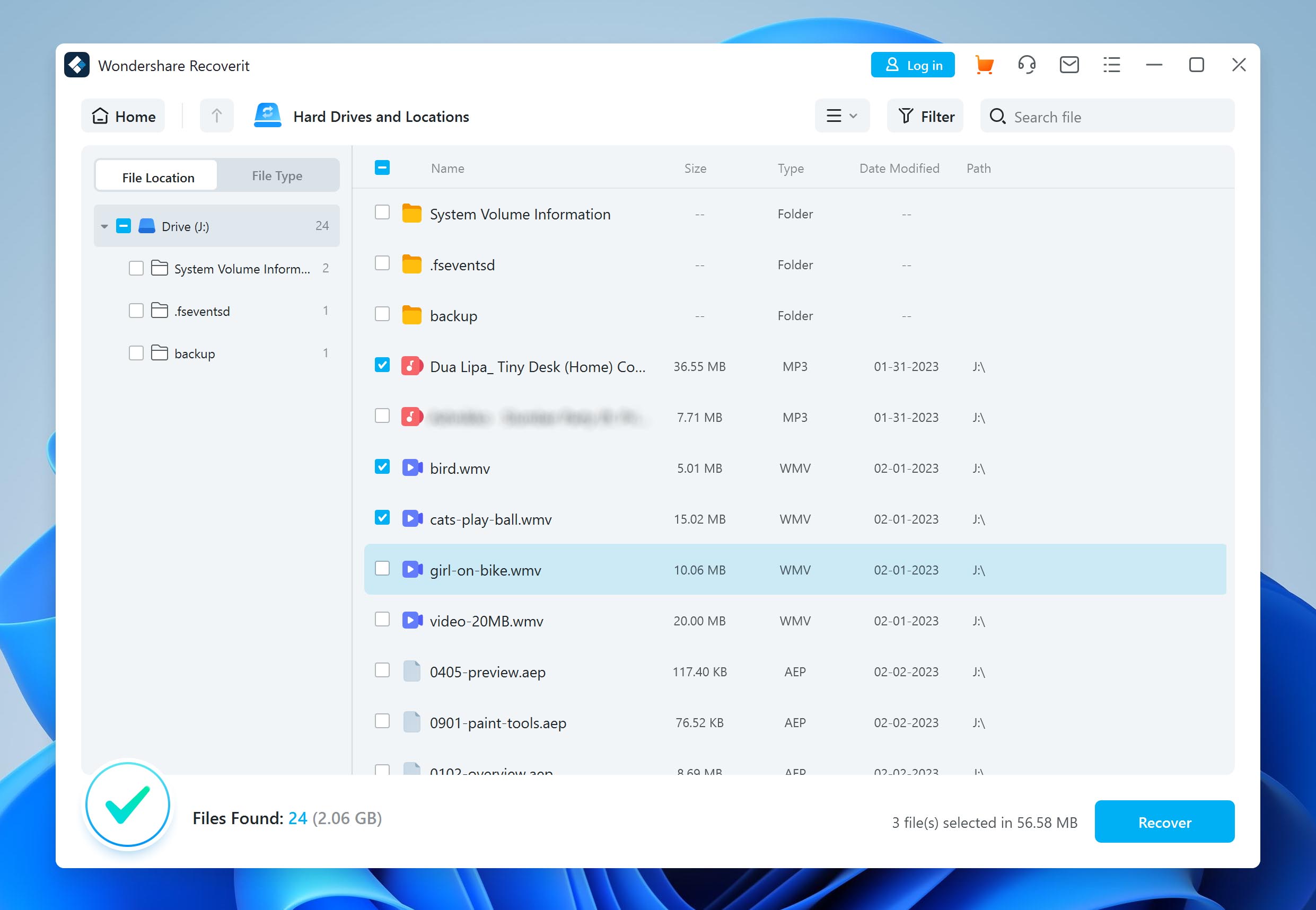Screen dimensions: 1316x910
Task: Click the Hard Drives and Locations drive icon
Action: tap(268, 115)
